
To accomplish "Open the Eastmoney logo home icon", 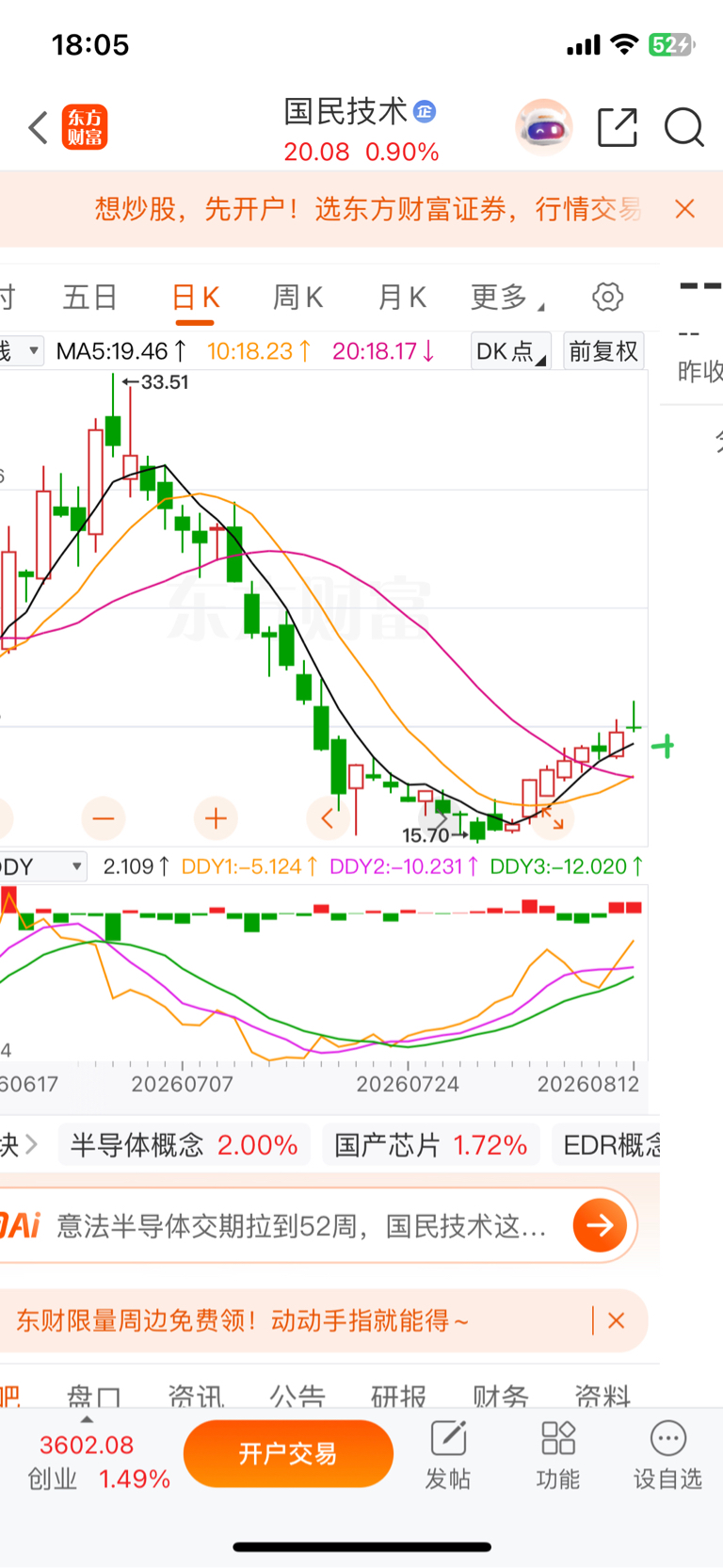I will tap(85, 127).
